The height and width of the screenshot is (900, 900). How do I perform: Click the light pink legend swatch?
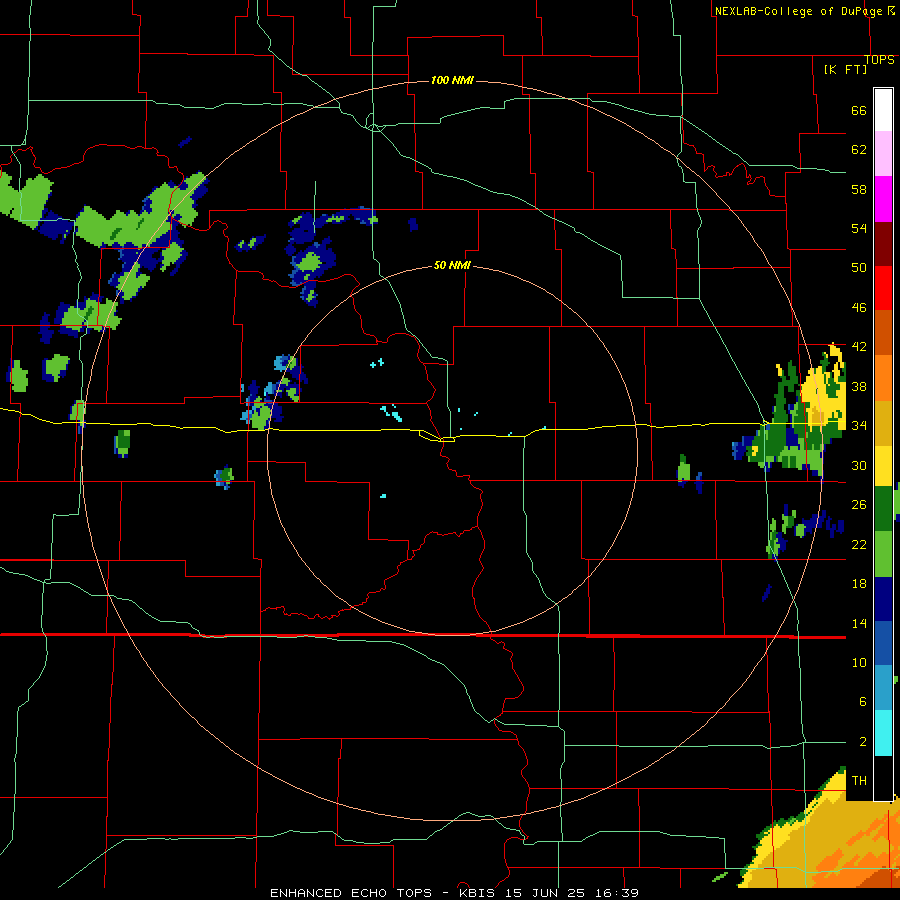(x=883, y=153)
